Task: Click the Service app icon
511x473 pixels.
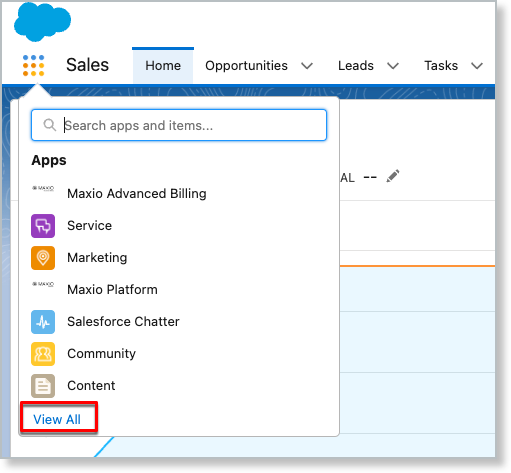Action: (x=43, y=226)
